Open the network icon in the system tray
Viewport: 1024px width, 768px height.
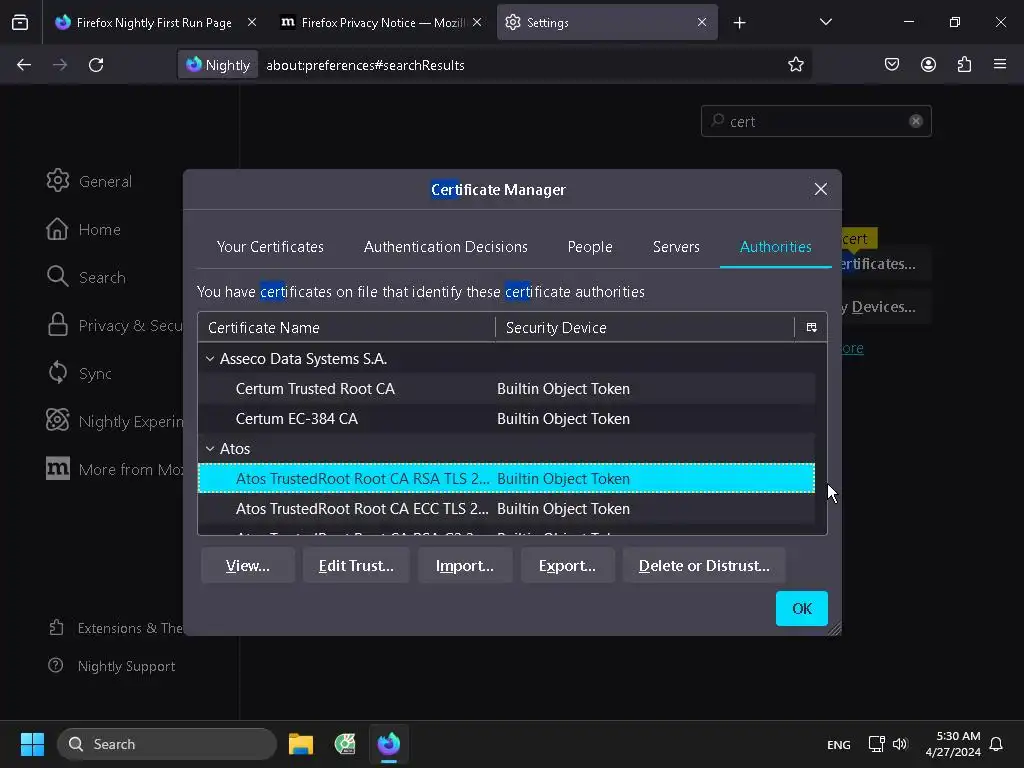point(876,744)
